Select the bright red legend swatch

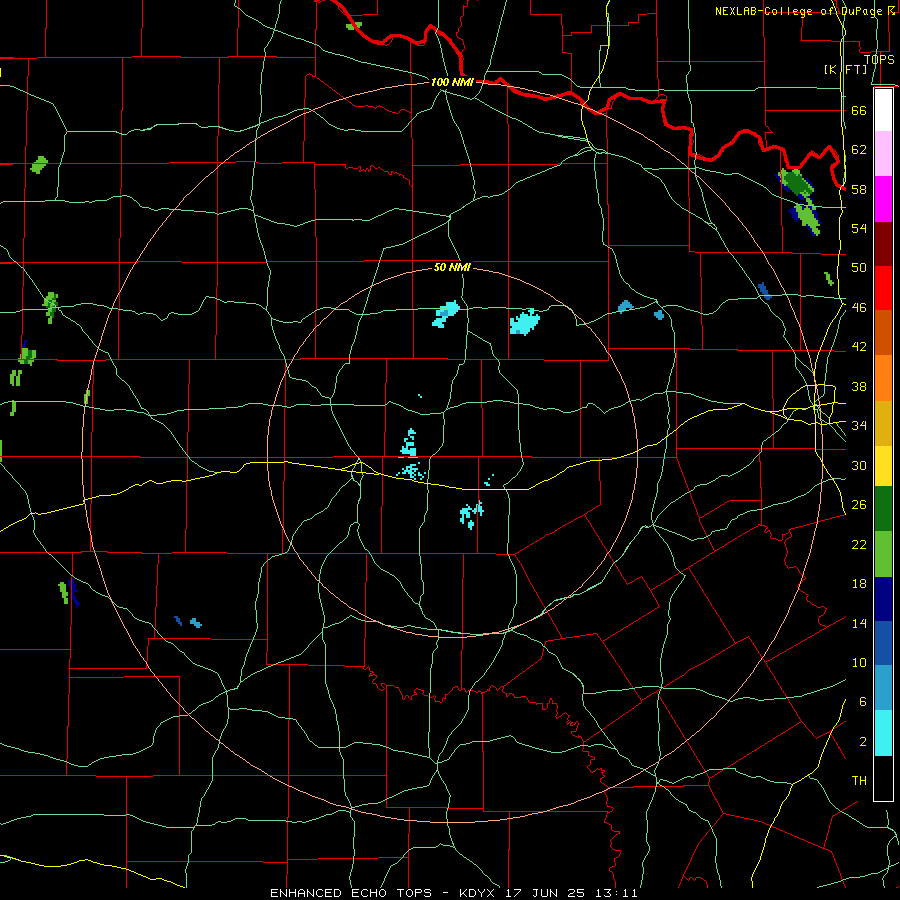pyautogui.click(x=883, y=288)
